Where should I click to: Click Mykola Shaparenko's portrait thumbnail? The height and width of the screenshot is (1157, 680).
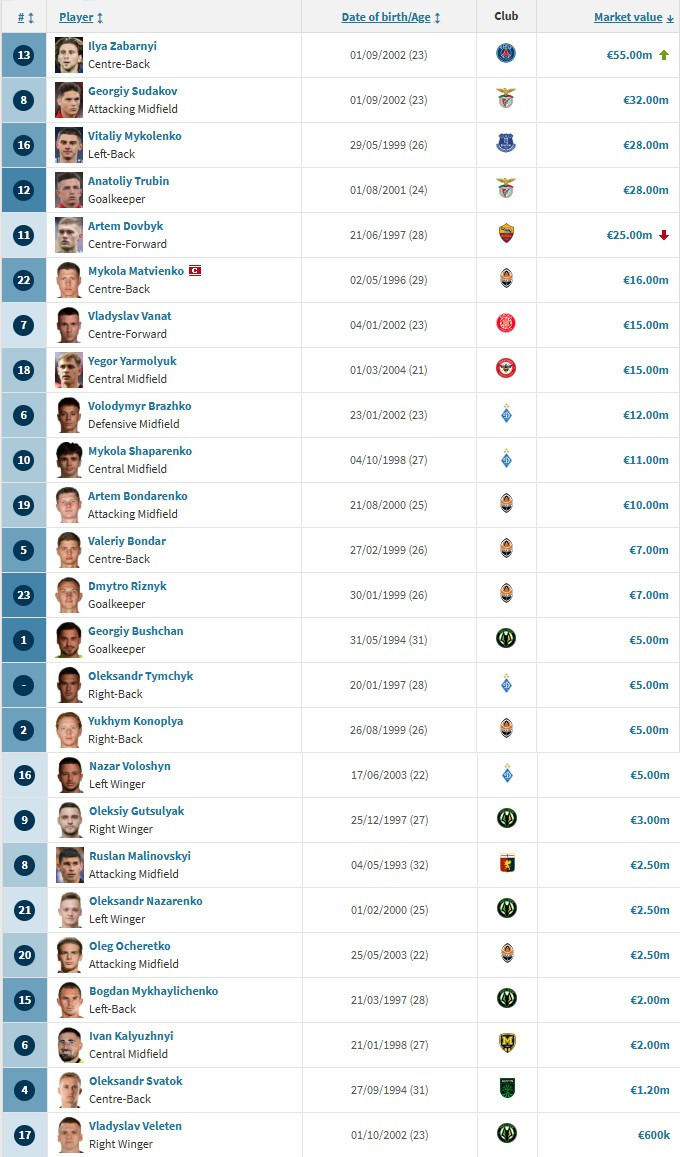(x=69, y=460)
